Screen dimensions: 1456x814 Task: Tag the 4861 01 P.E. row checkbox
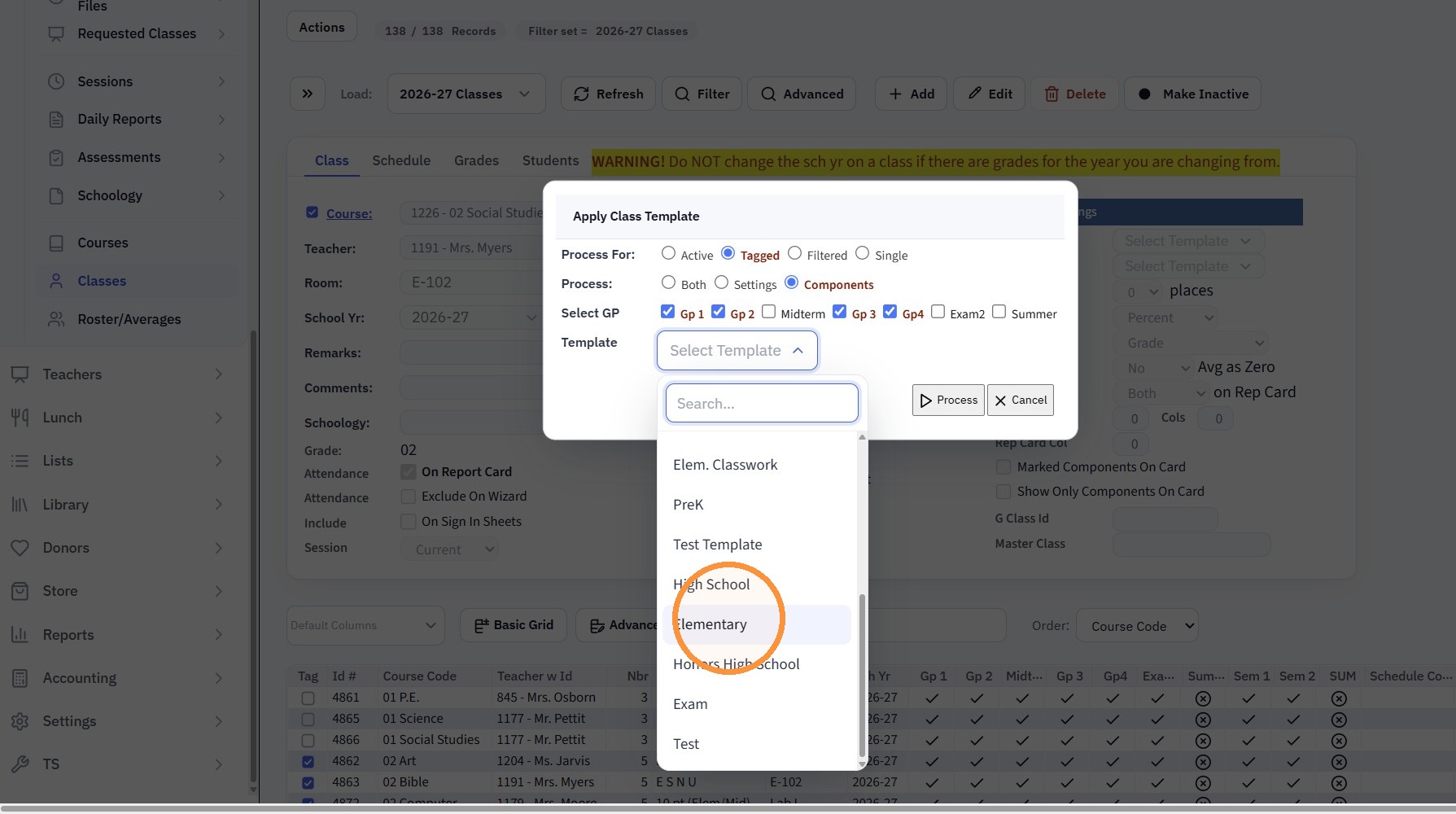(x=308, y=698)
